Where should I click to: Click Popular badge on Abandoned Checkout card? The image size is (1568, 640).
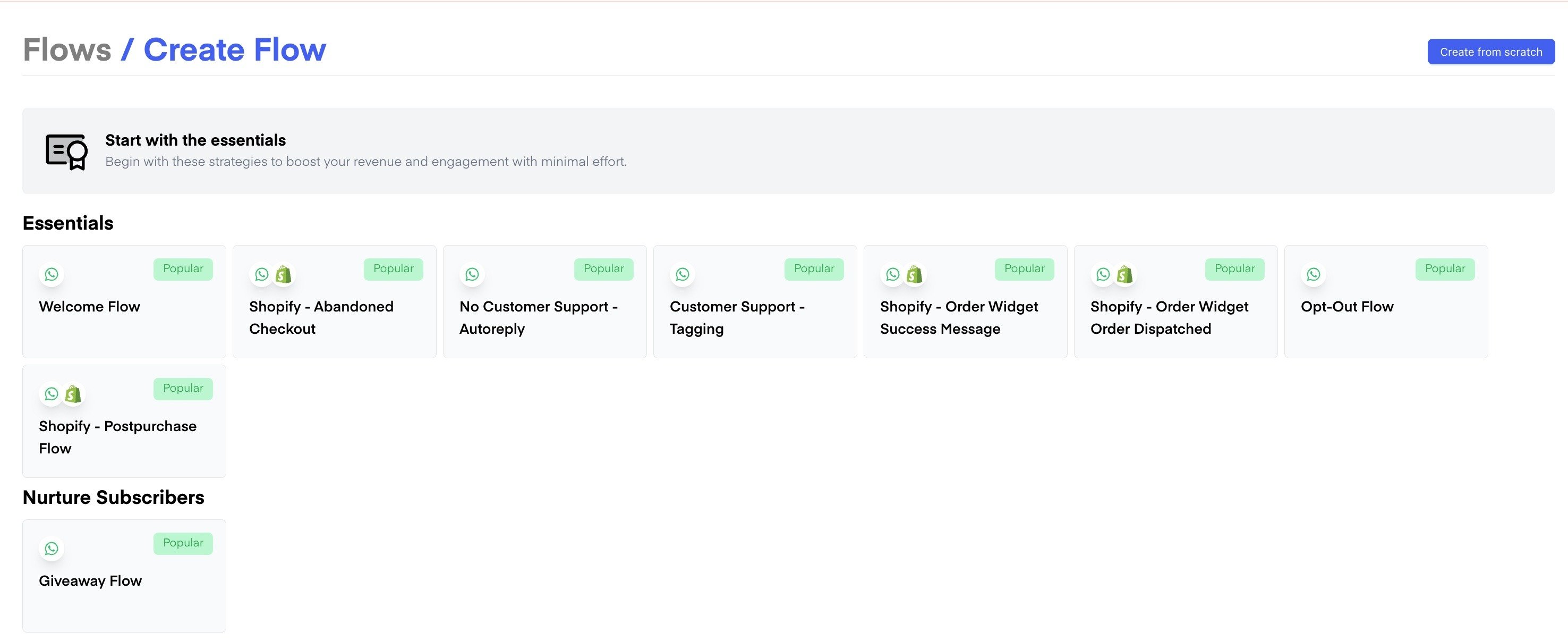(x=393, y=268)
